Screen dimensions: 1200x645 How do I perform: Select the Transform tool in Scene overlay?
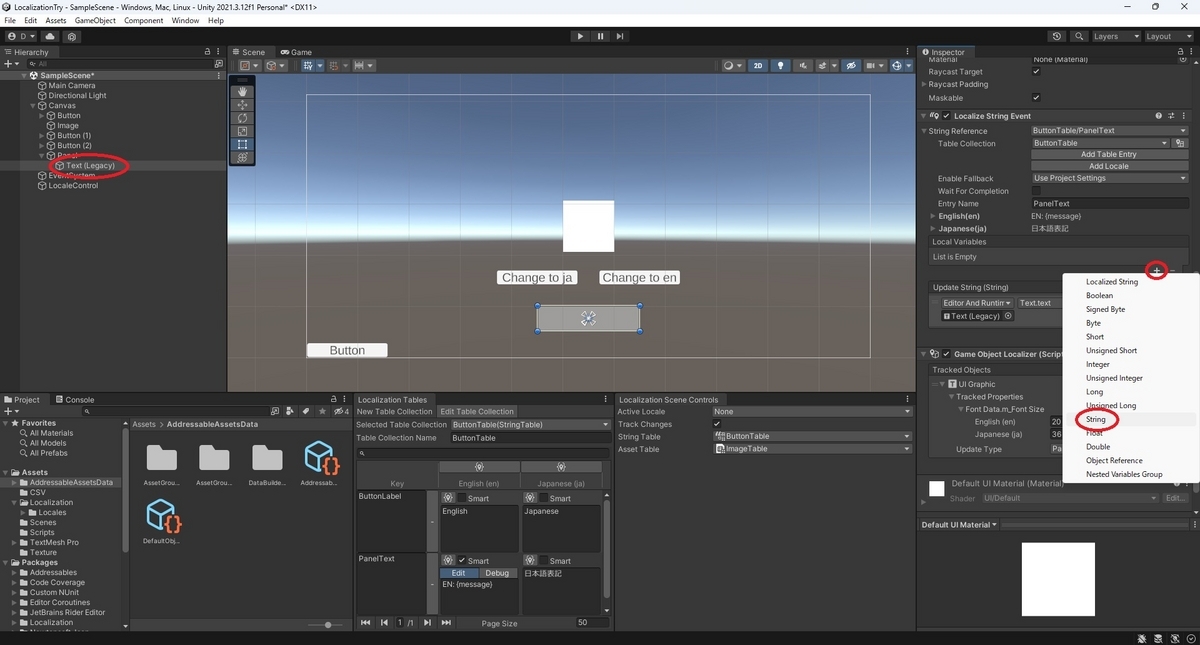(241, 158)
